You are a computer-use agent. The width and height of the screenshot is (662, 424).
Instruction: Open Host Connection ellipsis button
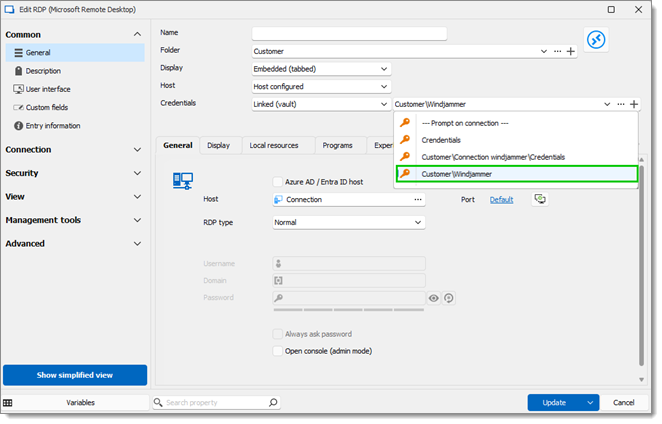pos(418,199)
